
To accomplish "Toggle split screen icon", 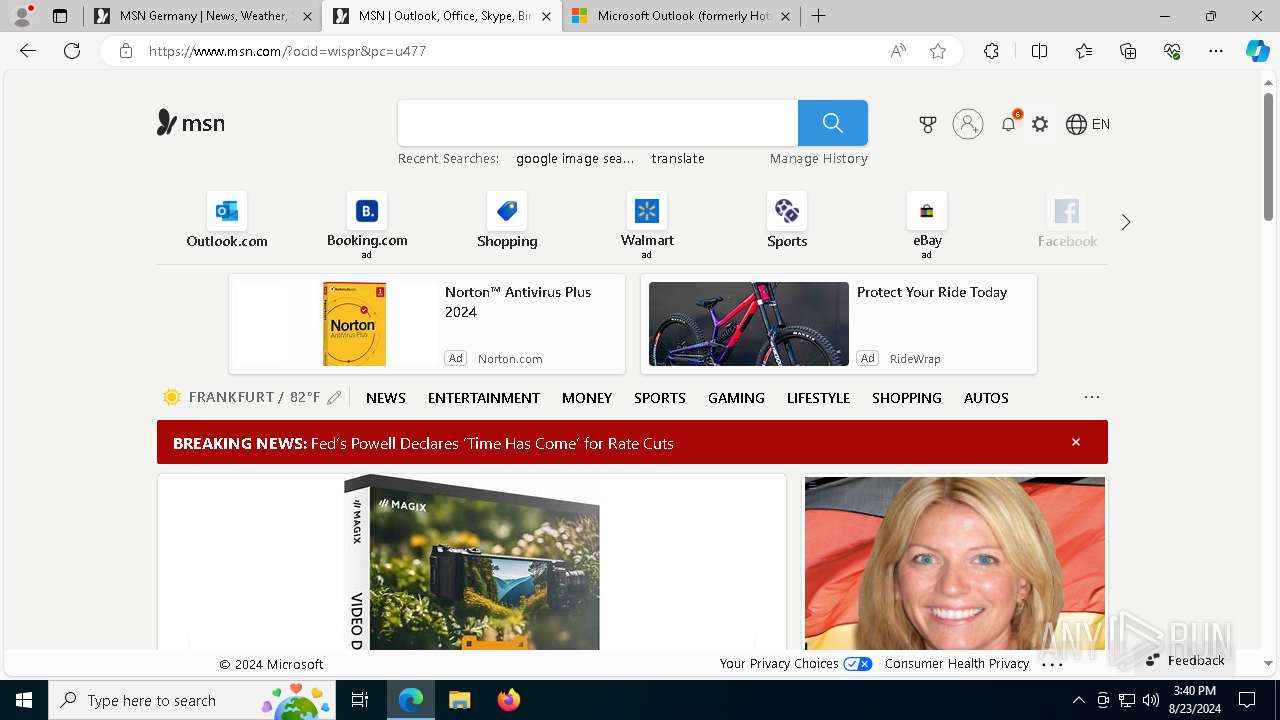I will pyautogui.click(x=1039, y=51).
